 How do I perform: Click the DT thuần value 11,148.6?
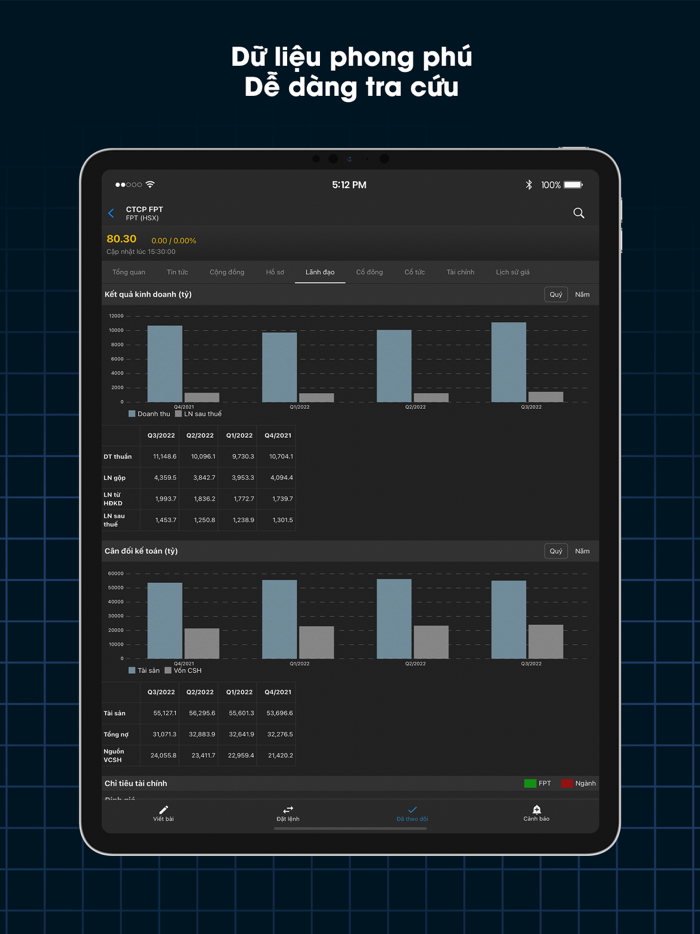[x=164, y=456]
